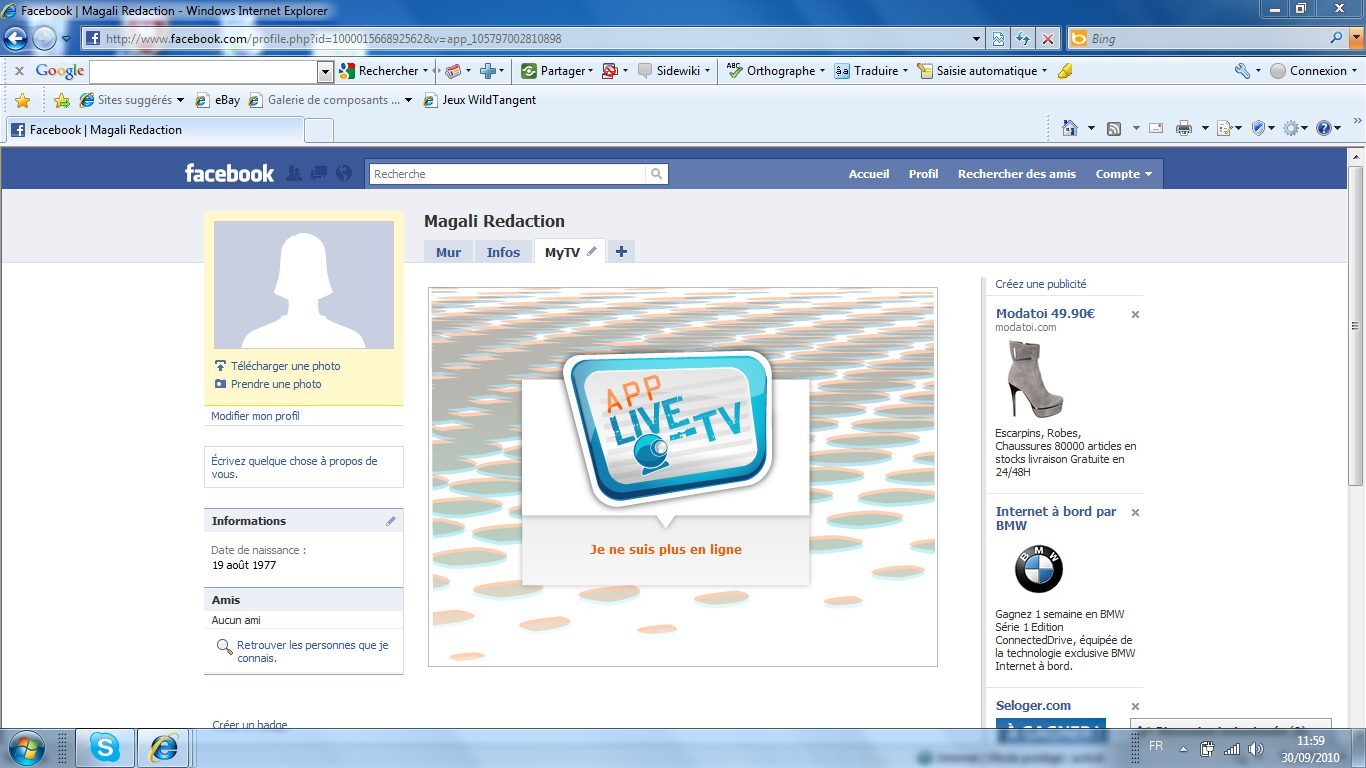Switch to the Infos tab
The image size is (1366, 768).
point(503,252)
